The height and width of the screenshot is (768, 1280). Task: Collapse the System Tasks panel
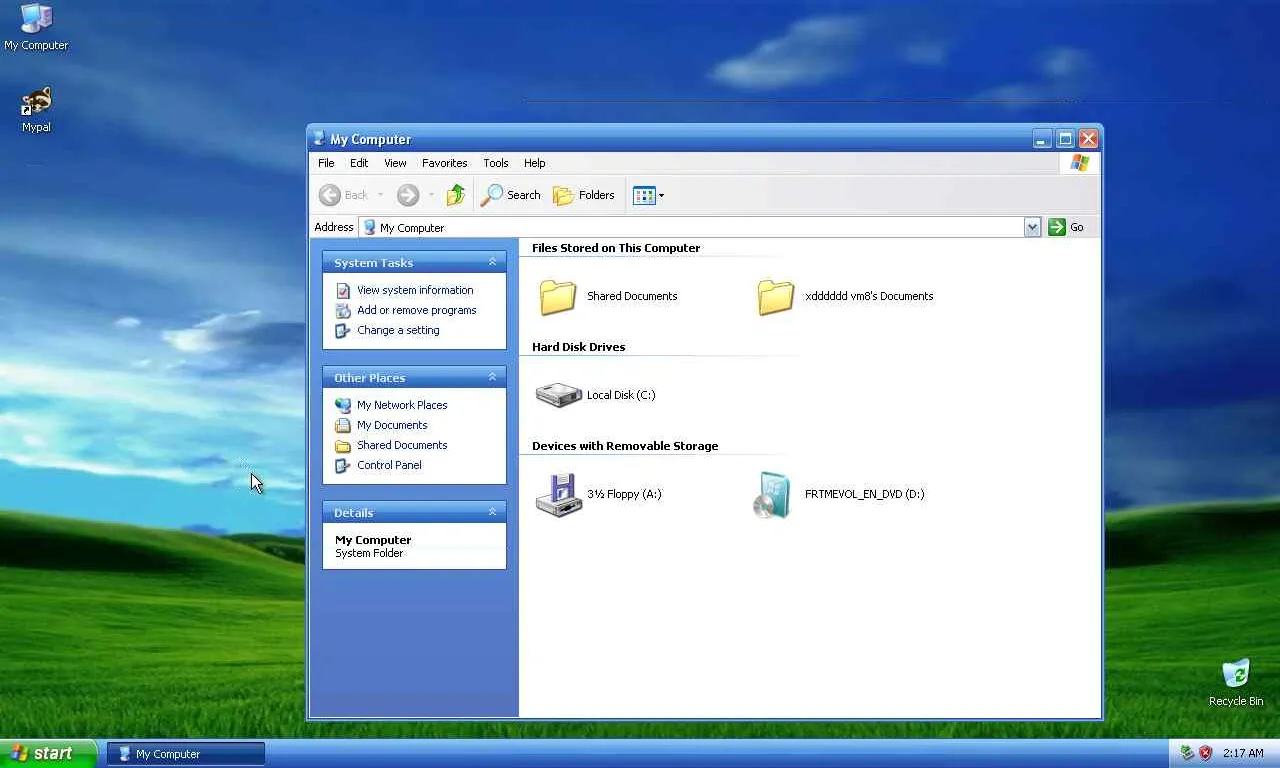(x=492, y=262)
